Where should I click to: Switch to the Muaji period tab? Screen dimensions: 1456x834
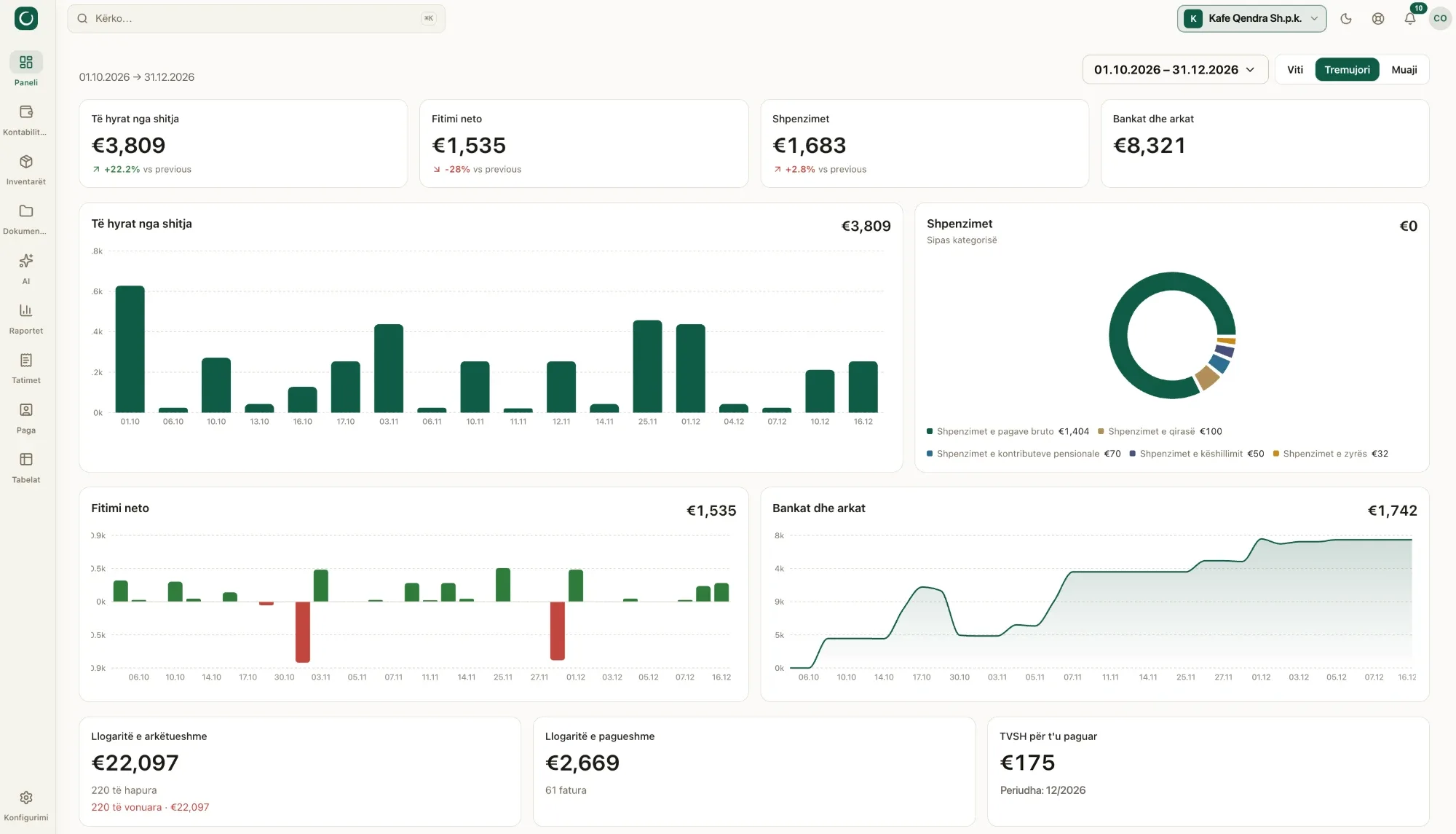pyautogui.click(x=1404, y=70)
